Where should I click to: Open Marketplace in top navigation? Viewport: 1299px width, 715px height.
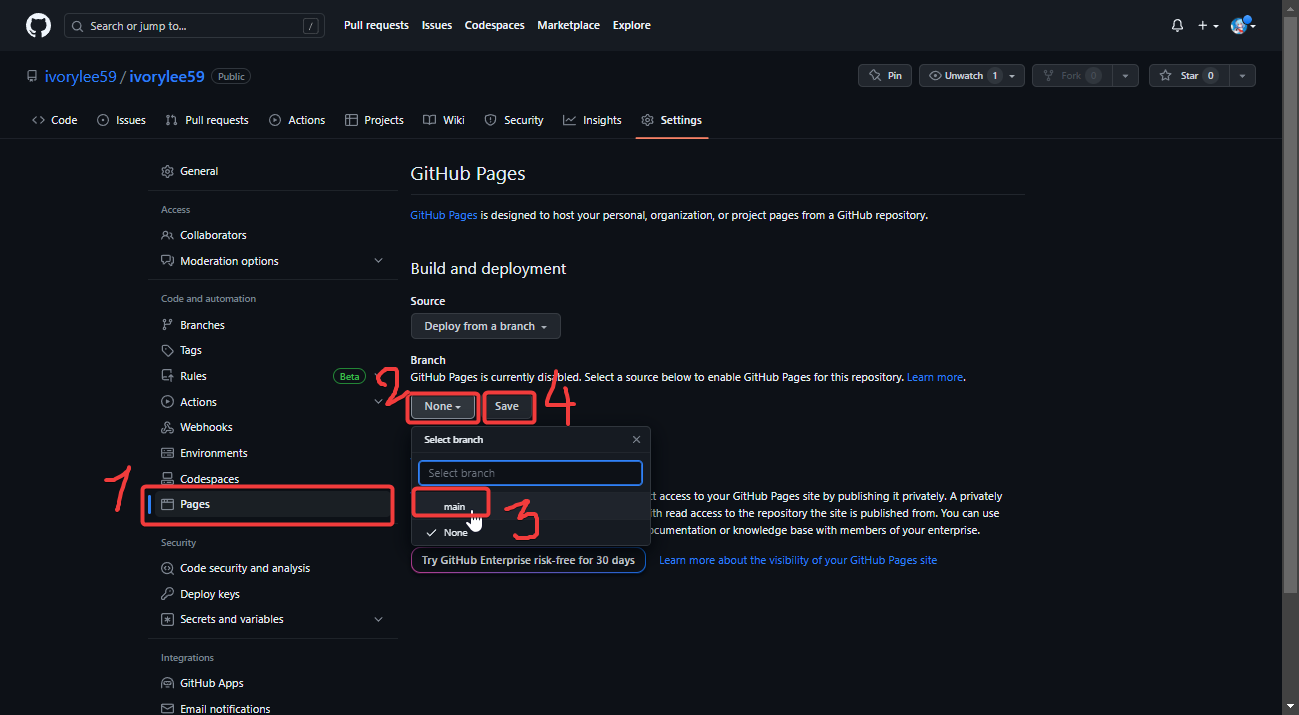[x=569, y=26]
